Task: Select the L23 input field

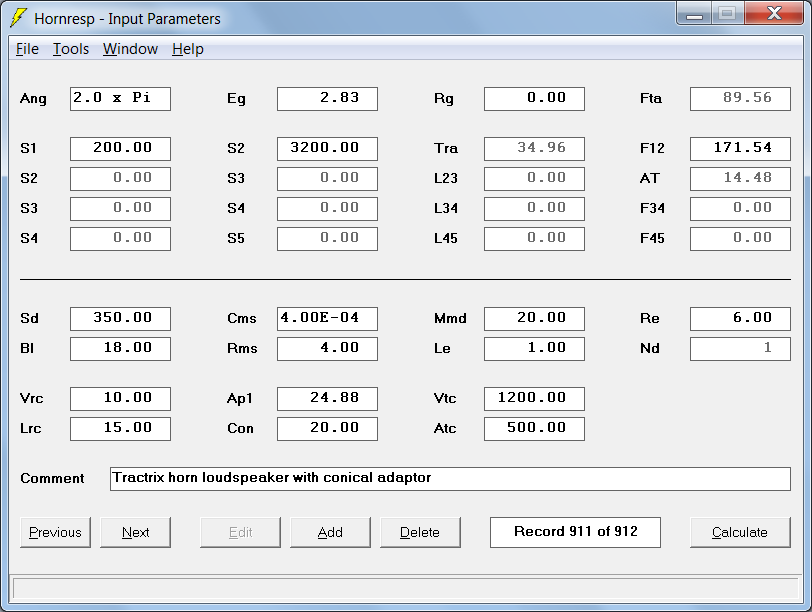Action: (534, 179)
